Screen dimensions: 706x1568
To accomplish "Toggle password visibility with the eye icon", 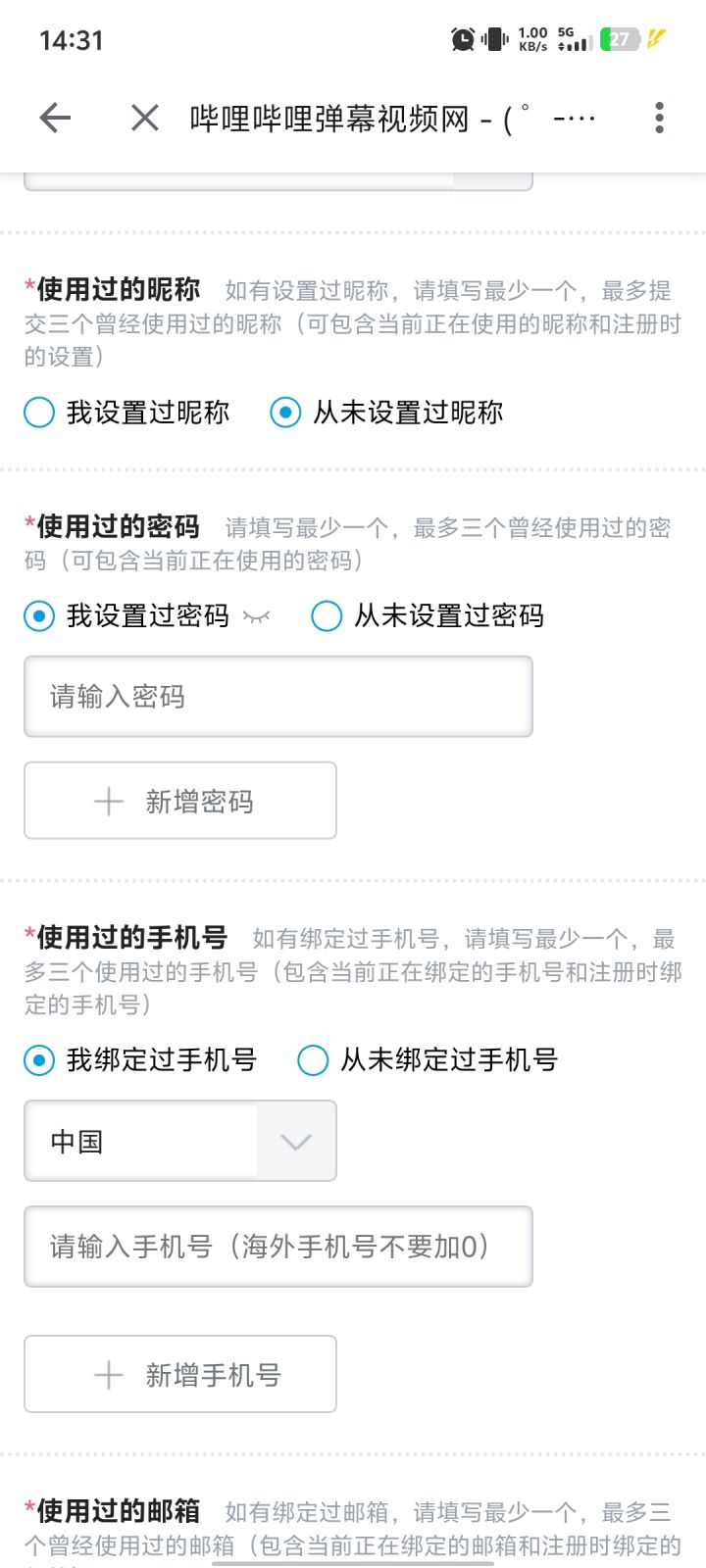I will pyautogui.click(x=257, y=616).
